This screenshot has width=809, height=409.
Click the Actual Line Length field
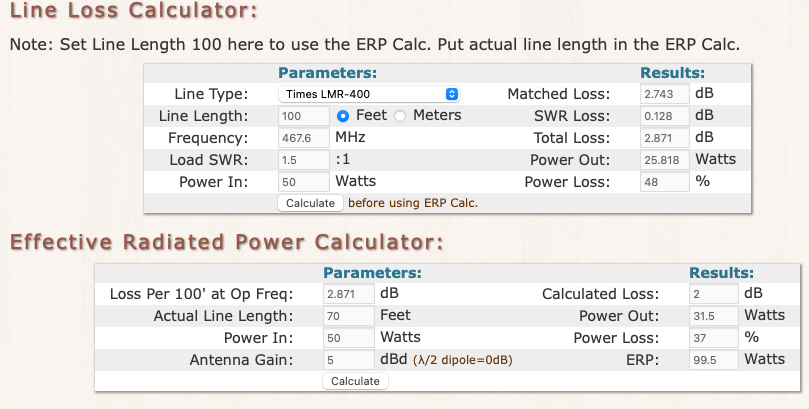click(347, 317)
